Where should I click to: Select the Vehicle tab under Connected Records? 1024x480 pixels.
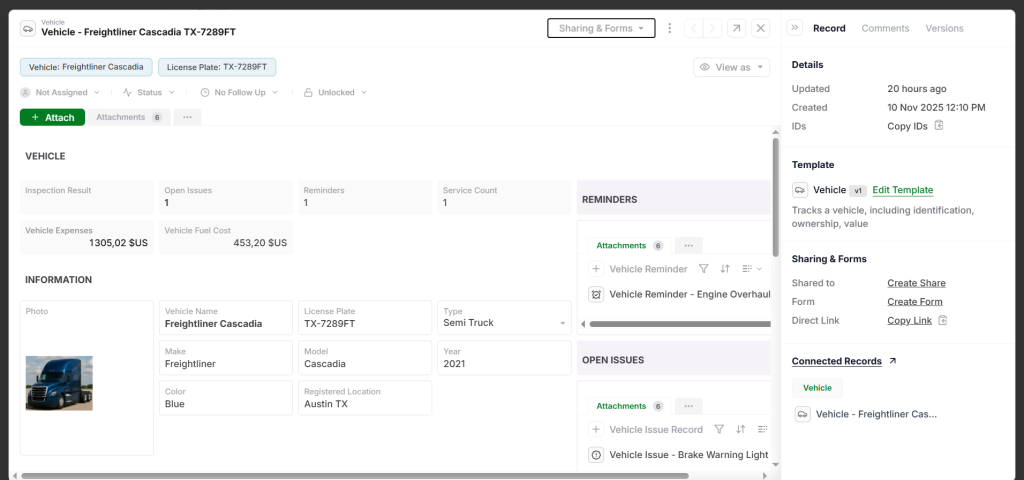coord(817,388)
